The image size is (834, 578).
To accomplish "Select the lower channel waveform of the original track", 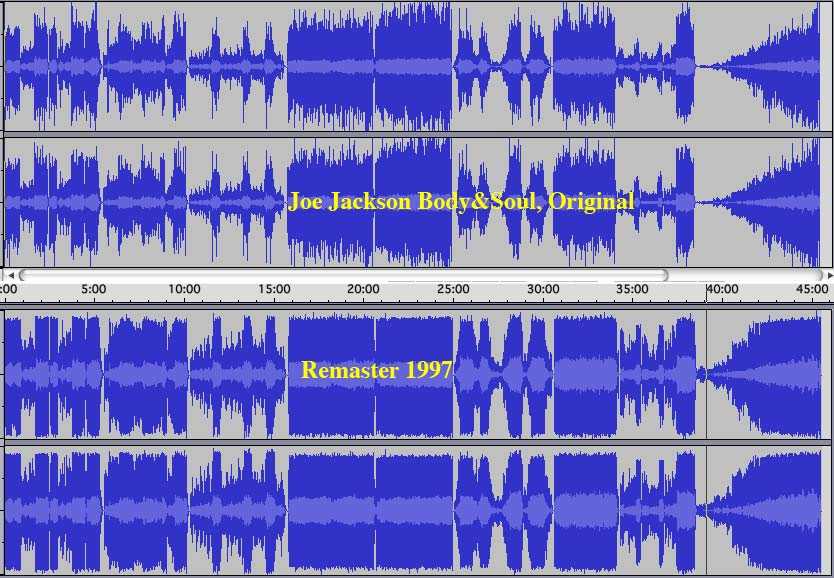I will click(x=418, y=203).
